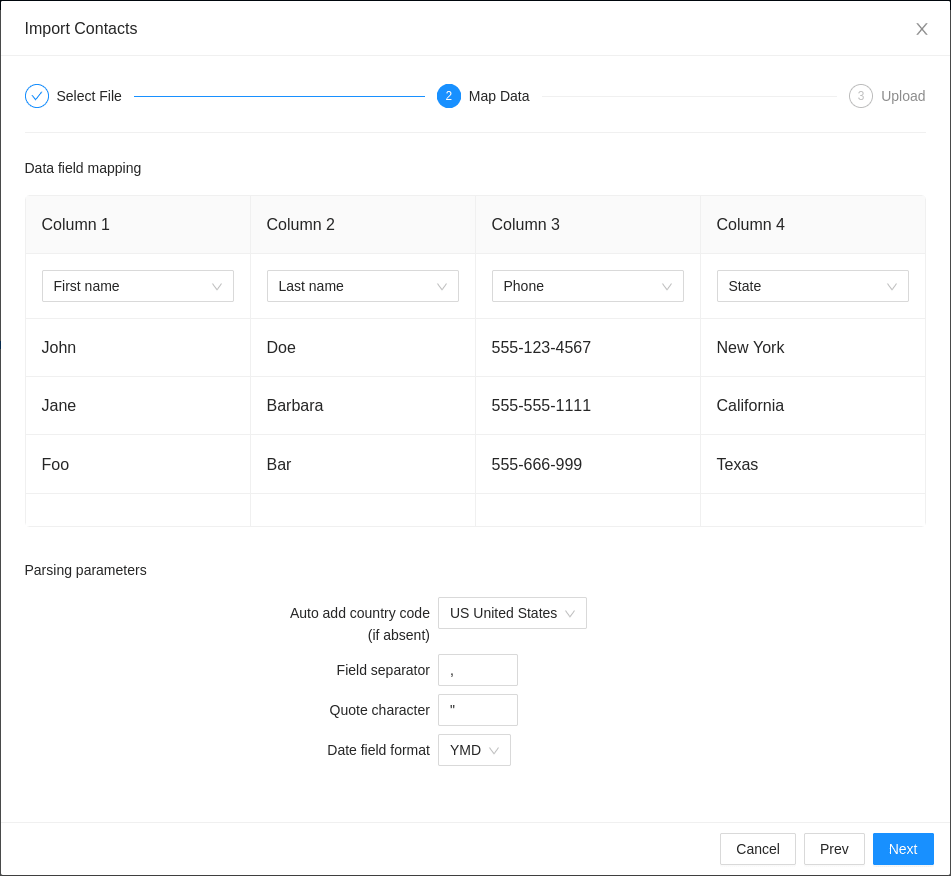Select the Upload step label
The width and height of the screenshot is (951, 876).
[x=902, y=96]
